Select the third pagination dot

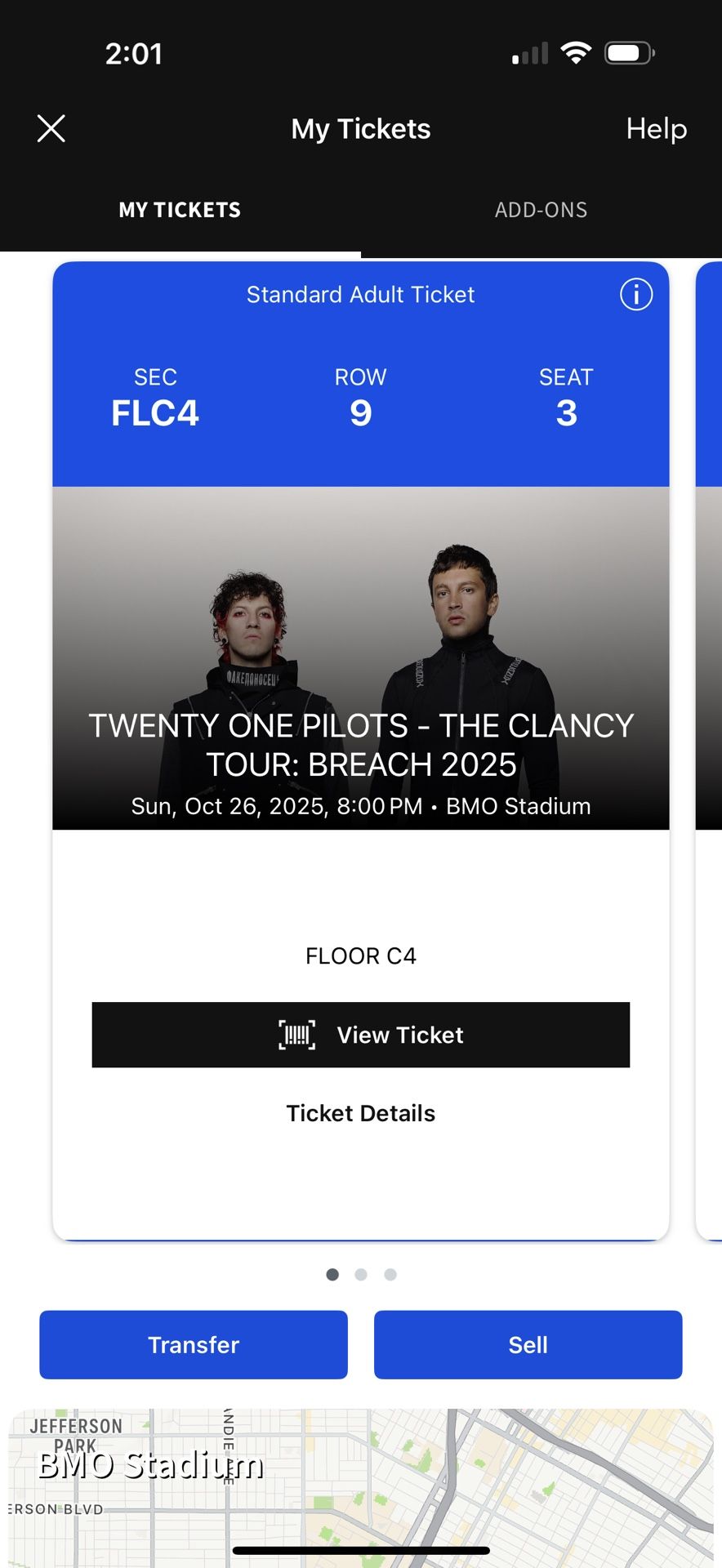[390, 1274]
